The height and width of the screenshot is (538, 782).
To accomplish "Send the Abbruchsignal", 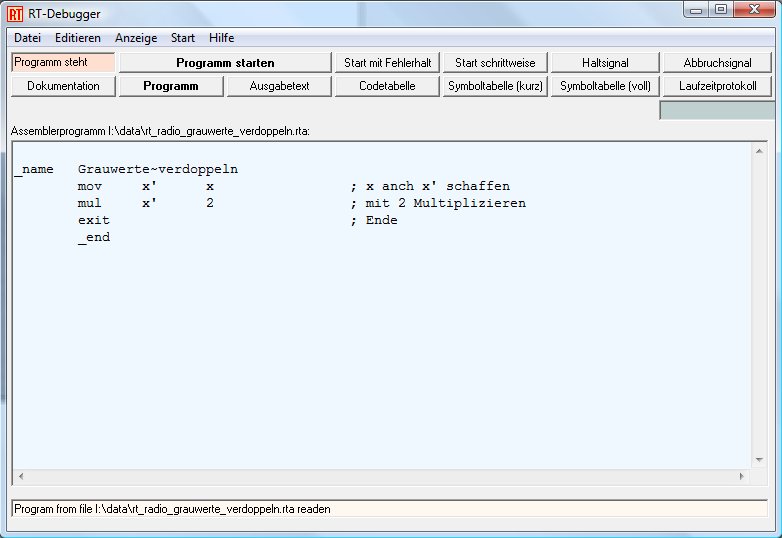I will (717, 63).
